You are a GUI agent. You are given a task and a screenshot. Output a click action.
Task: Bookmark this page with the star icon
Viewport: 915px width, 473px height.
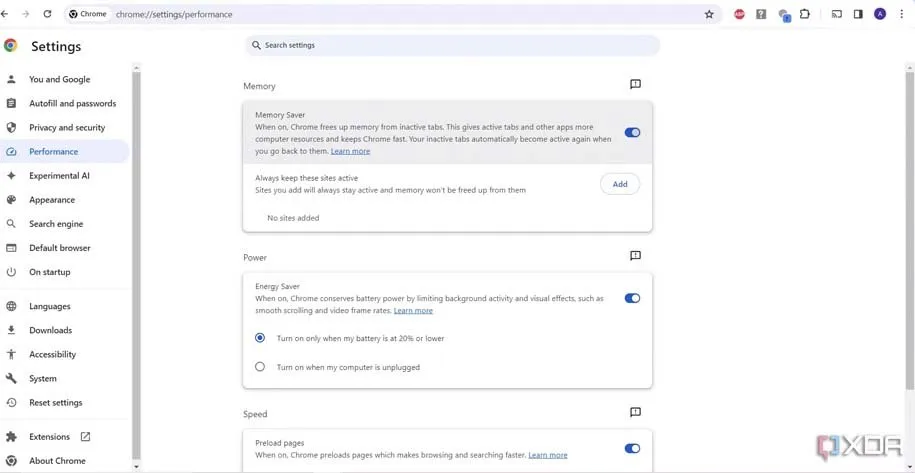click(x=709, y=14)
